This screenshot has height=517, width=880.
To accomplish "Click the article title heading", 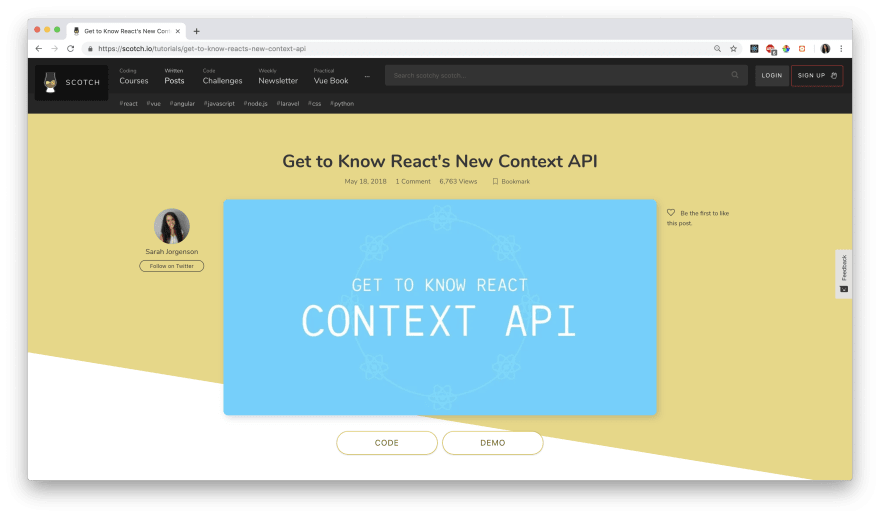I will pyautogui.click(x=440, y=161).
